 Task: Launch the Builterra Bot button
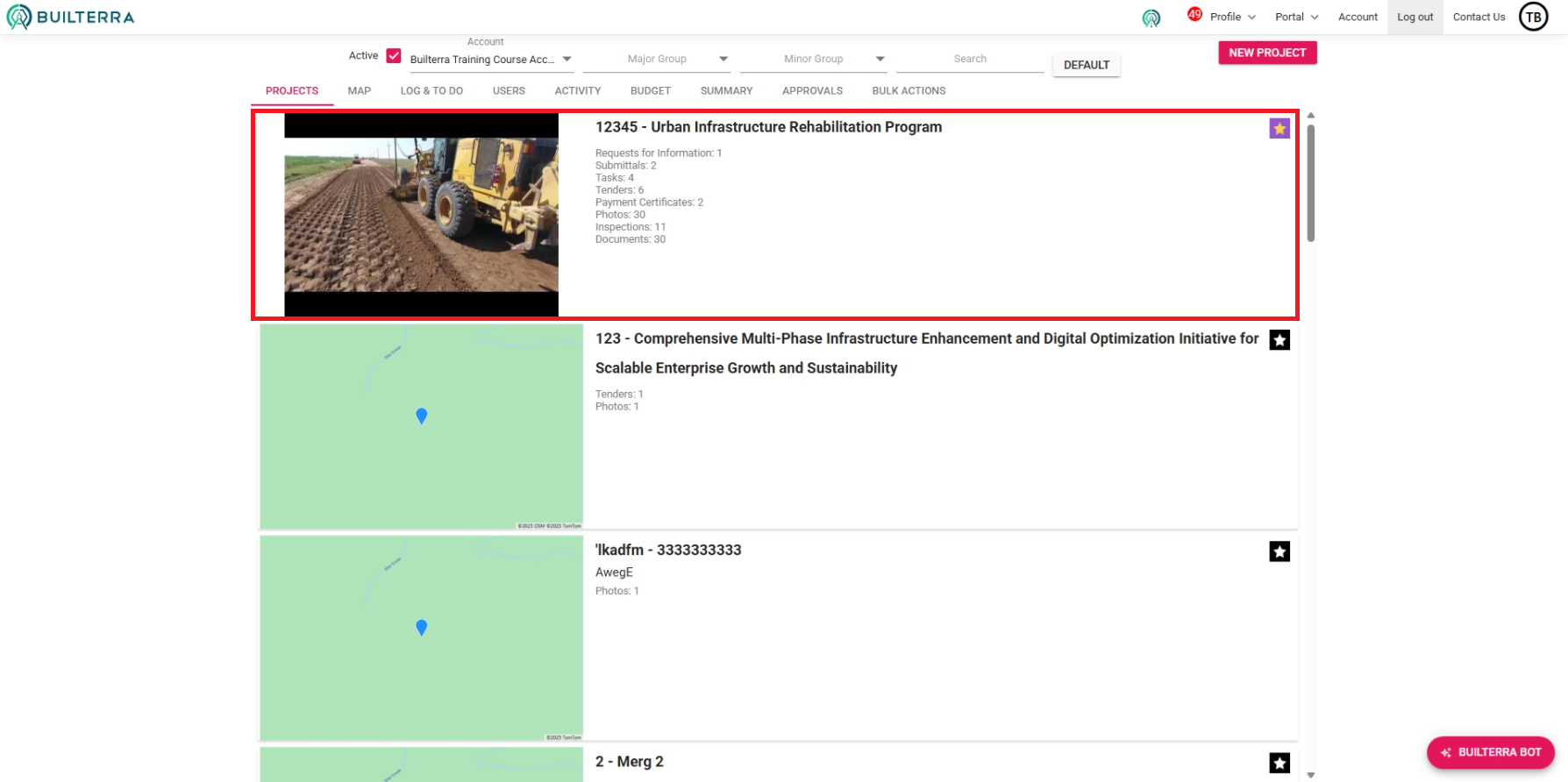[1491, 752]
